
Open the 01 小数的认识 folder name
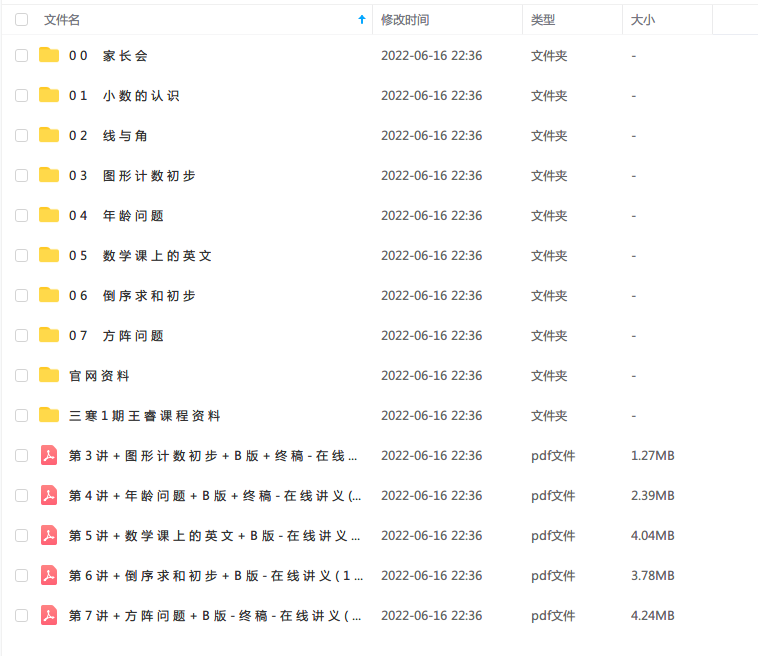(x=124, y=96)
